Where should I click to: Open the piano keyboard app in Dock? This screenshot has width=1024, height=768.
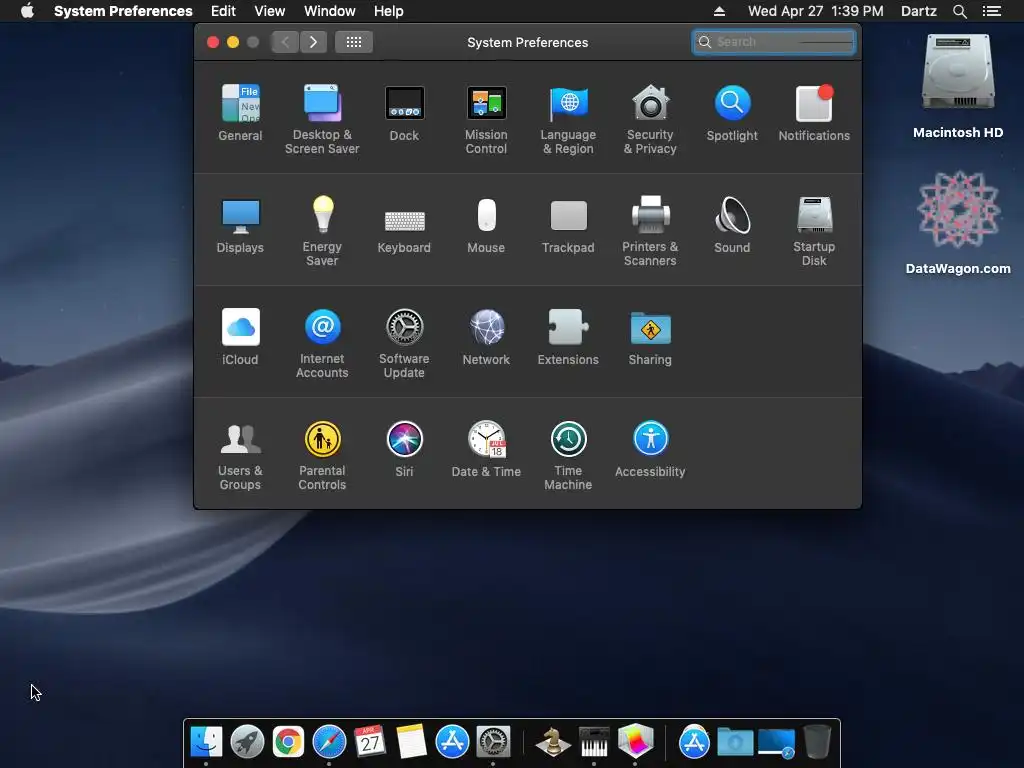[x=594, y=742]
